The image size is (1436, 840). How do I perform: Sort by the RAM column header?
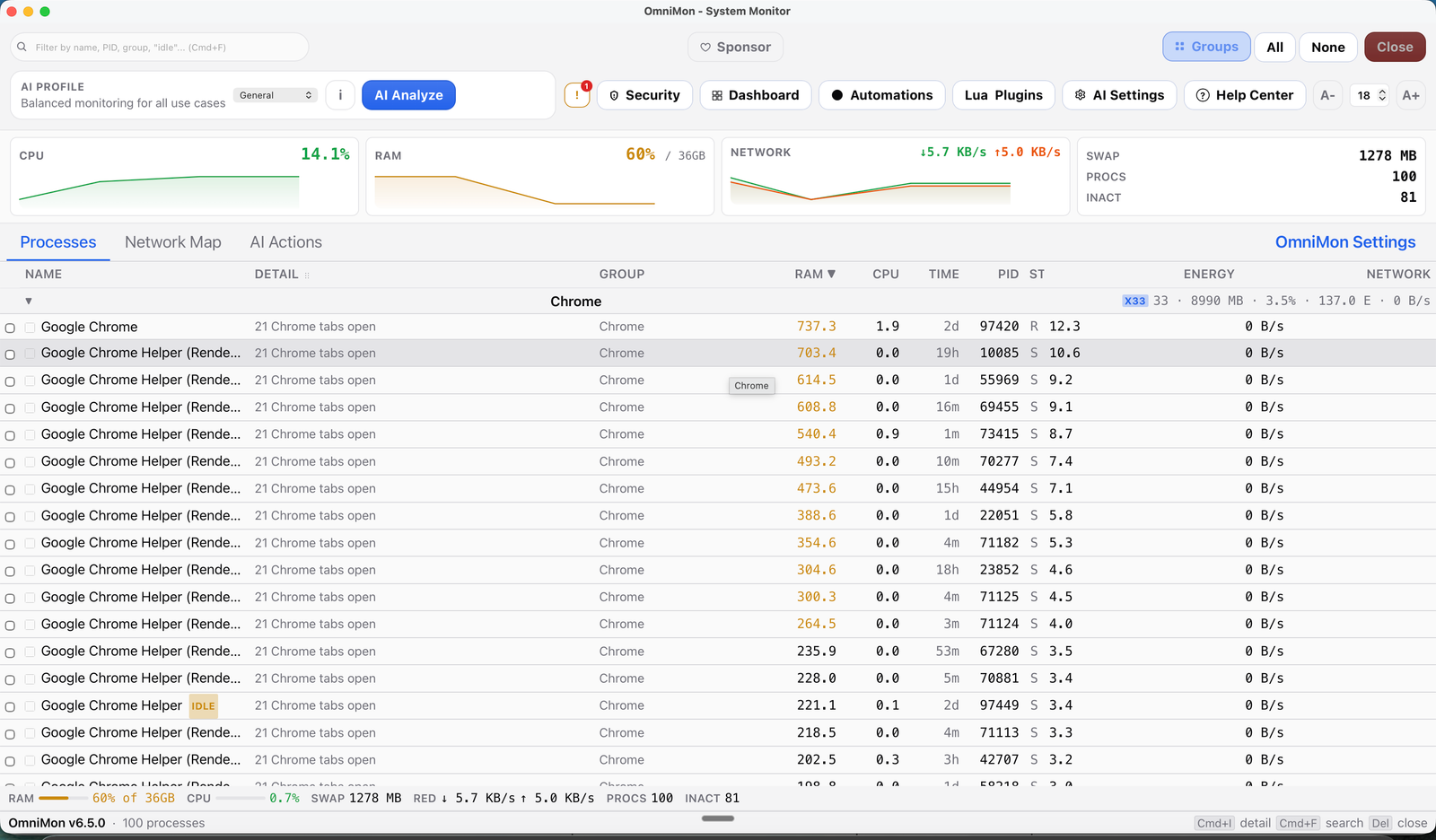pyautogui.click(x=814, y=275)
